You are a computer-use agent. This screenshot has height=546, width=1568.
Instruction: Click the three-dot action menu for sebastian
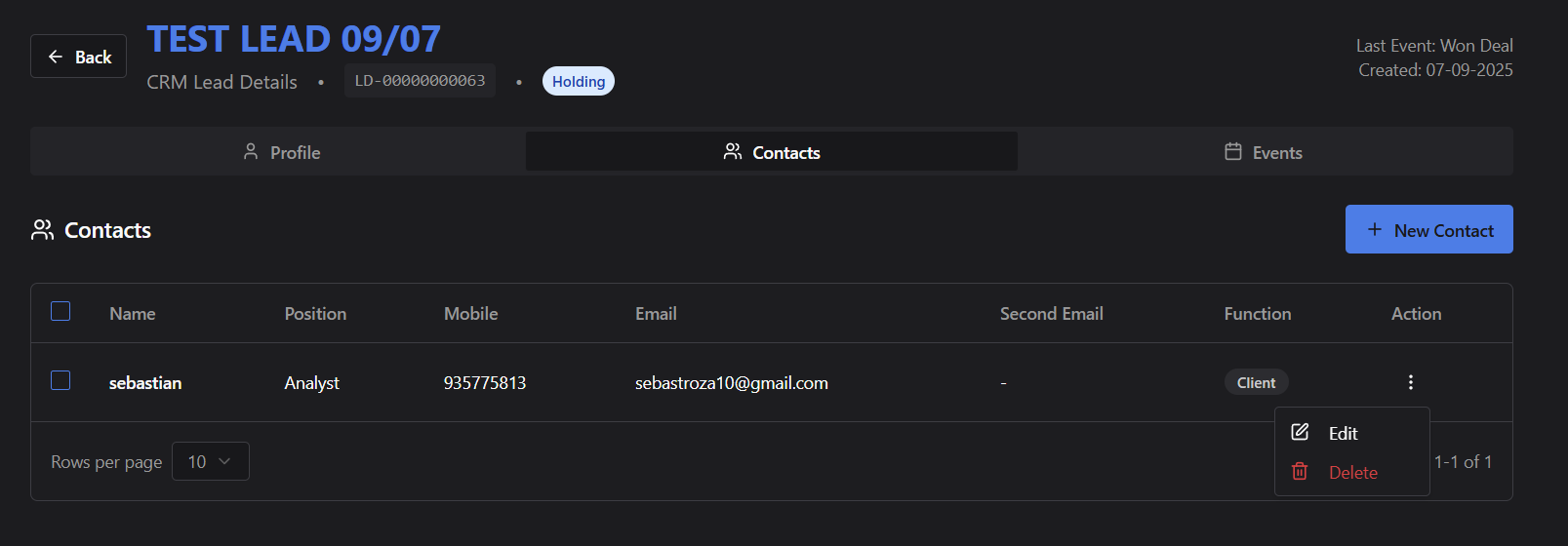point(1410,382)
